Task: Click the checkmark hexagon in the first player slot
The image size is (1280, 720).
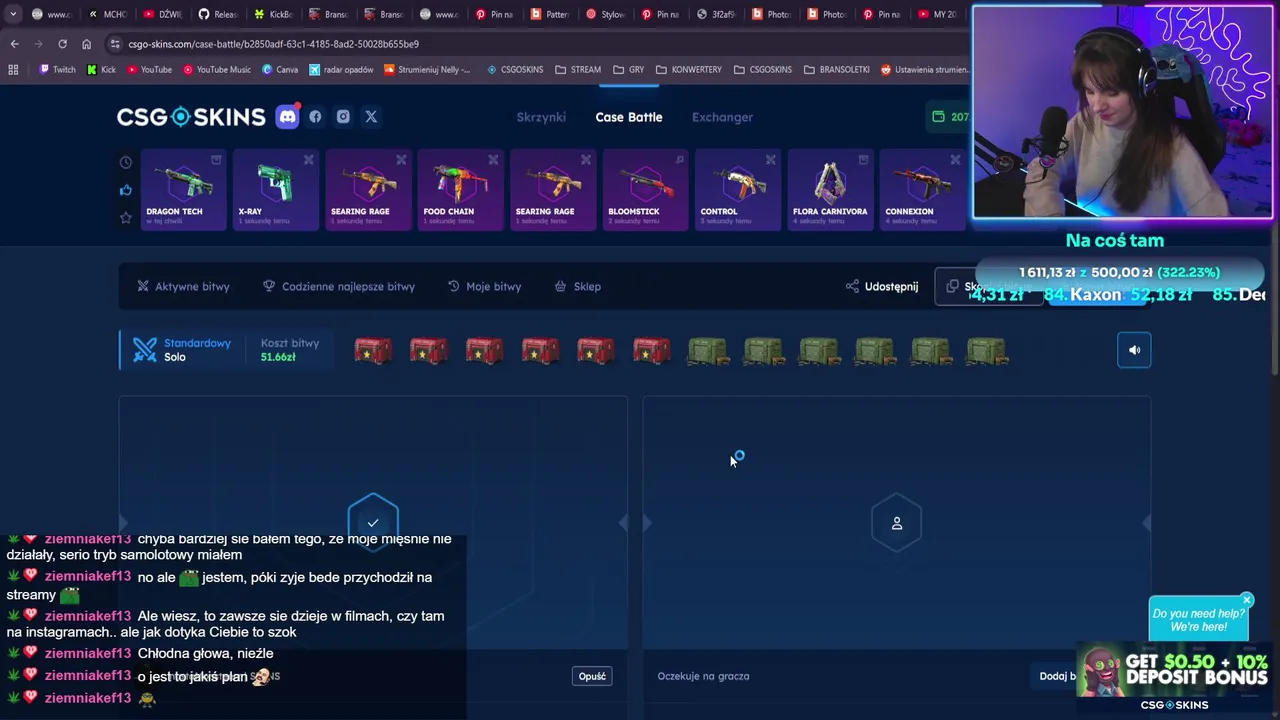Action: point(373,523)
